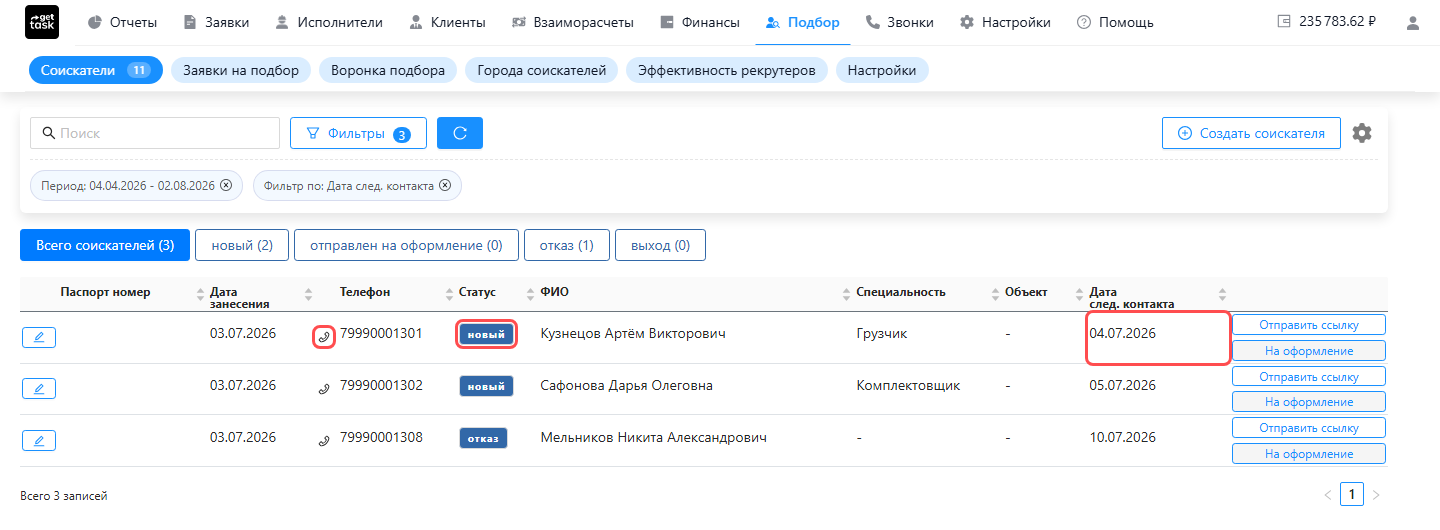This screenshot has width=1440, height=530.
Task: Sort by Дата след. контакта column arrows
Action: click(x=1222, y=293)
